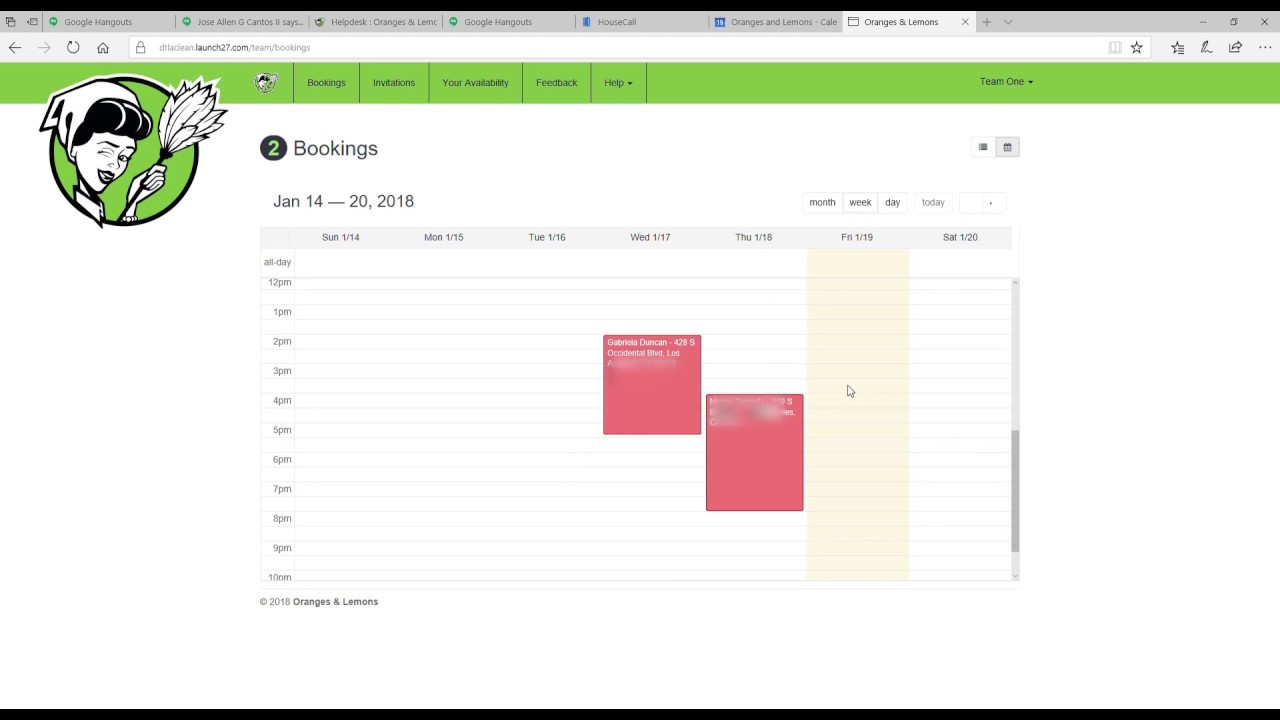The width and height of the screenshot is (1280, 720).
Task: Open Reading view from the address bar
Action: pyautogui.click(x=1115, y=47)
